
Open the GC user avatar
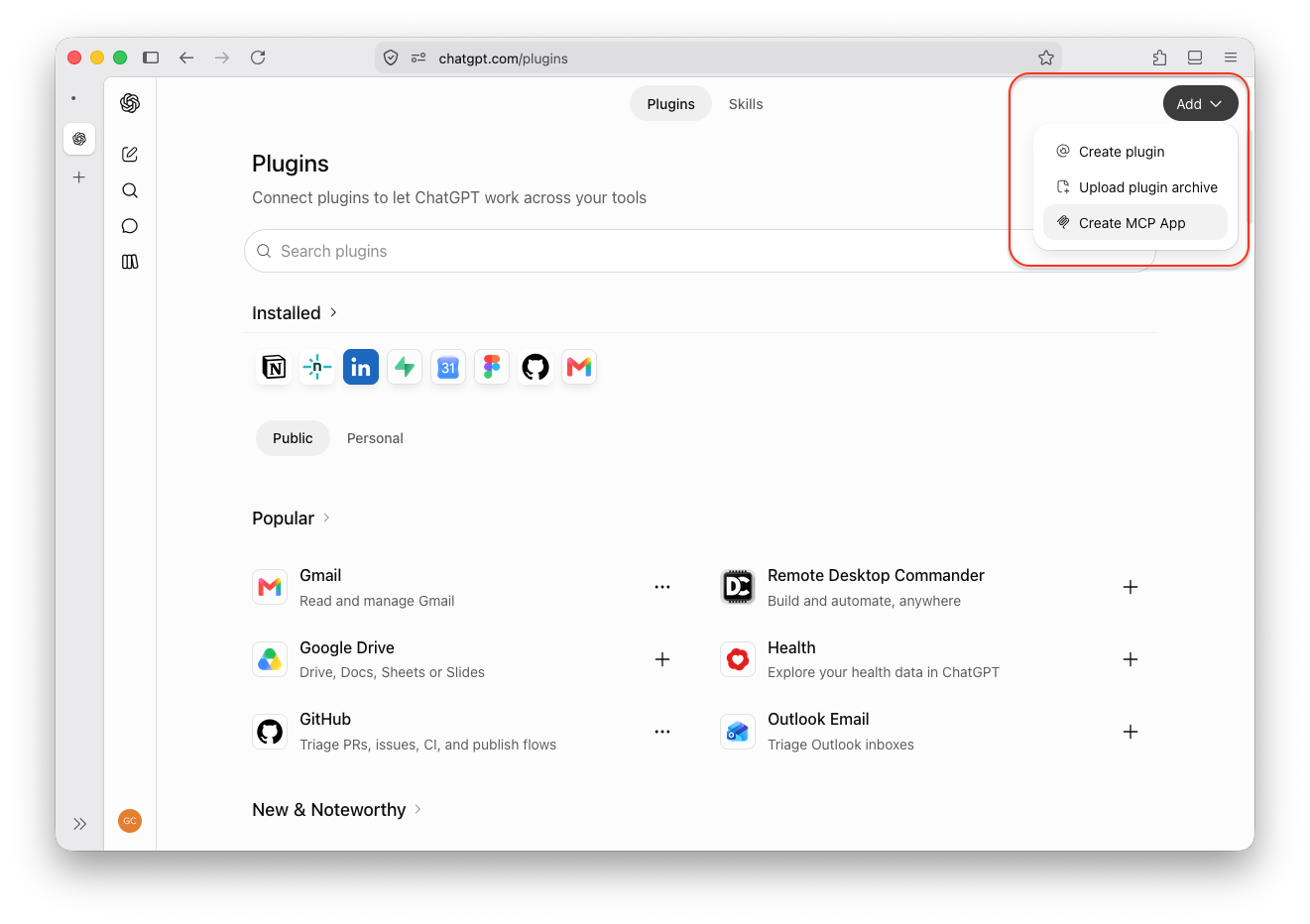[130, 821]
